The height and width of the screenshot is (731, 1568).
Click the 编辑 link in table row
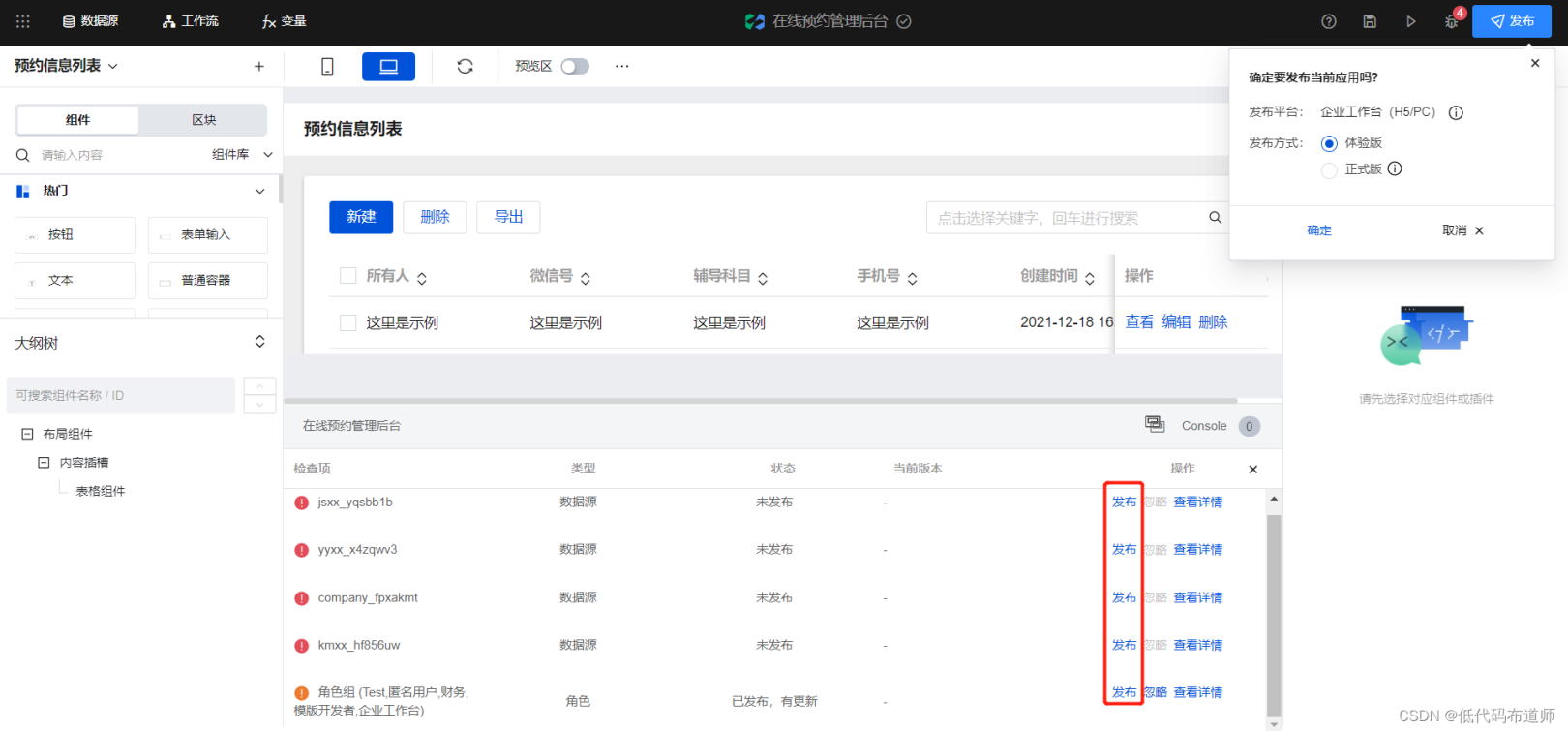coord(1176,322)
